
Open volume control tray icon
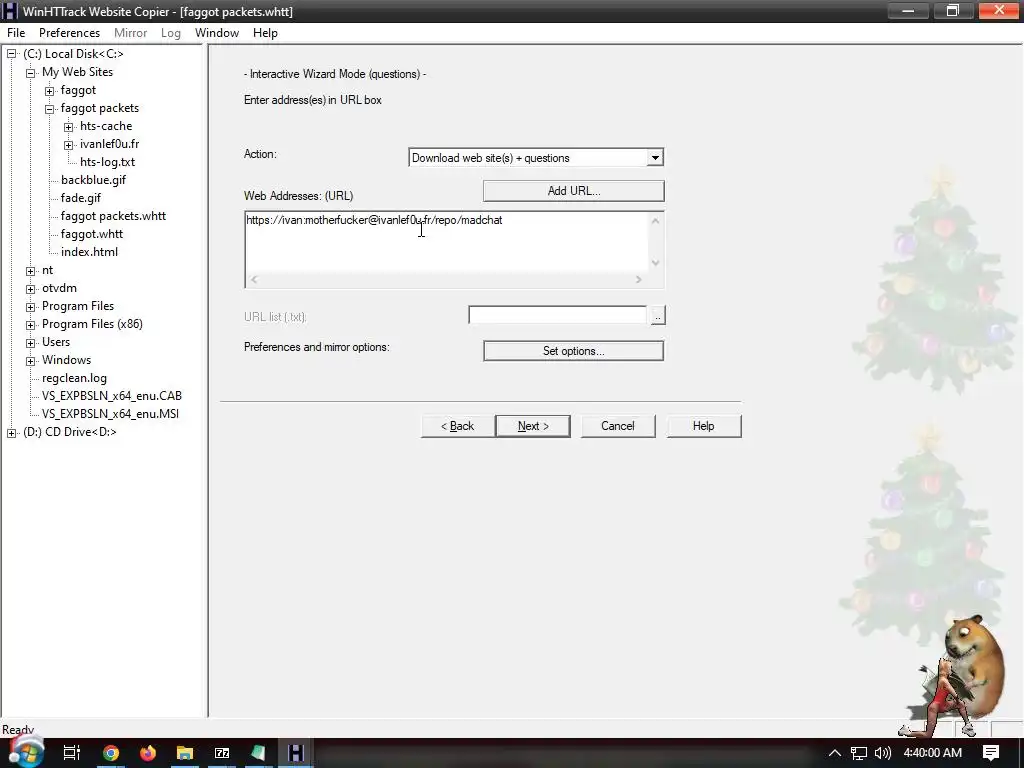click(882, 753)
